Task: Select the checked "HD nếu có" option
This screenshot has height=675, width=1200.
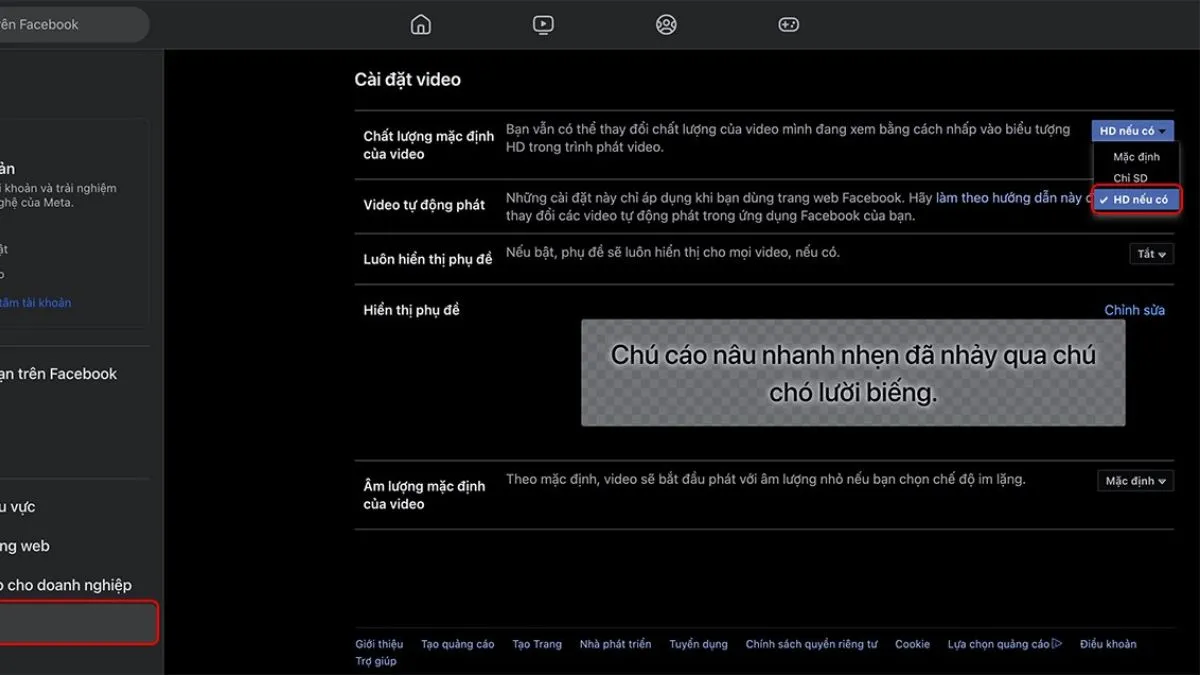Action: tap(1136, 199)
